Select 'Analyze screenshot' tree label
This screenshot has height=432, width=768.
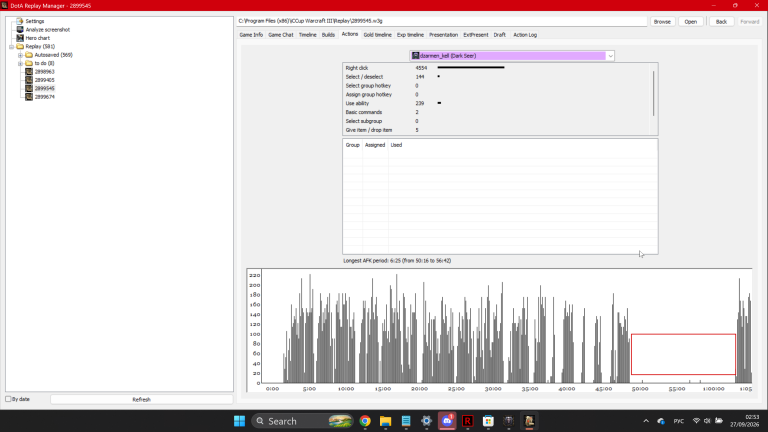pyautogui.click(x=48, y=29)
